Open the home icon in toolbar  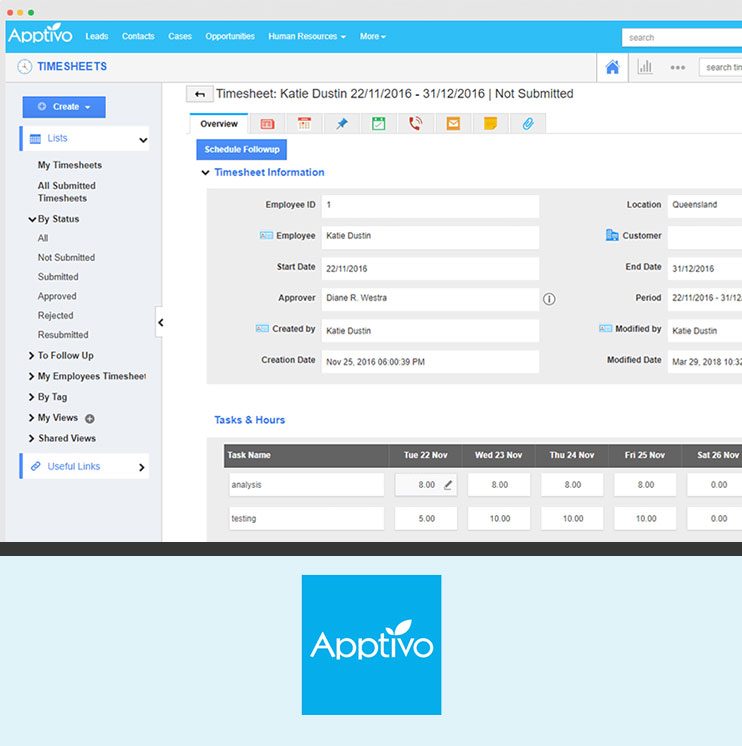612,67
